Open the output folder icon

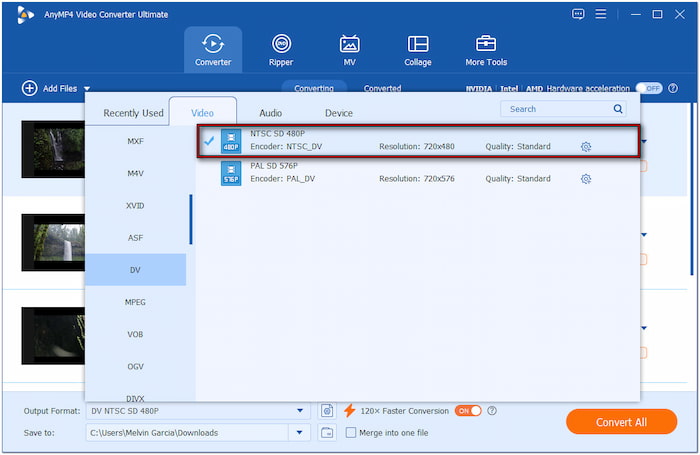(x=327, y=433)
